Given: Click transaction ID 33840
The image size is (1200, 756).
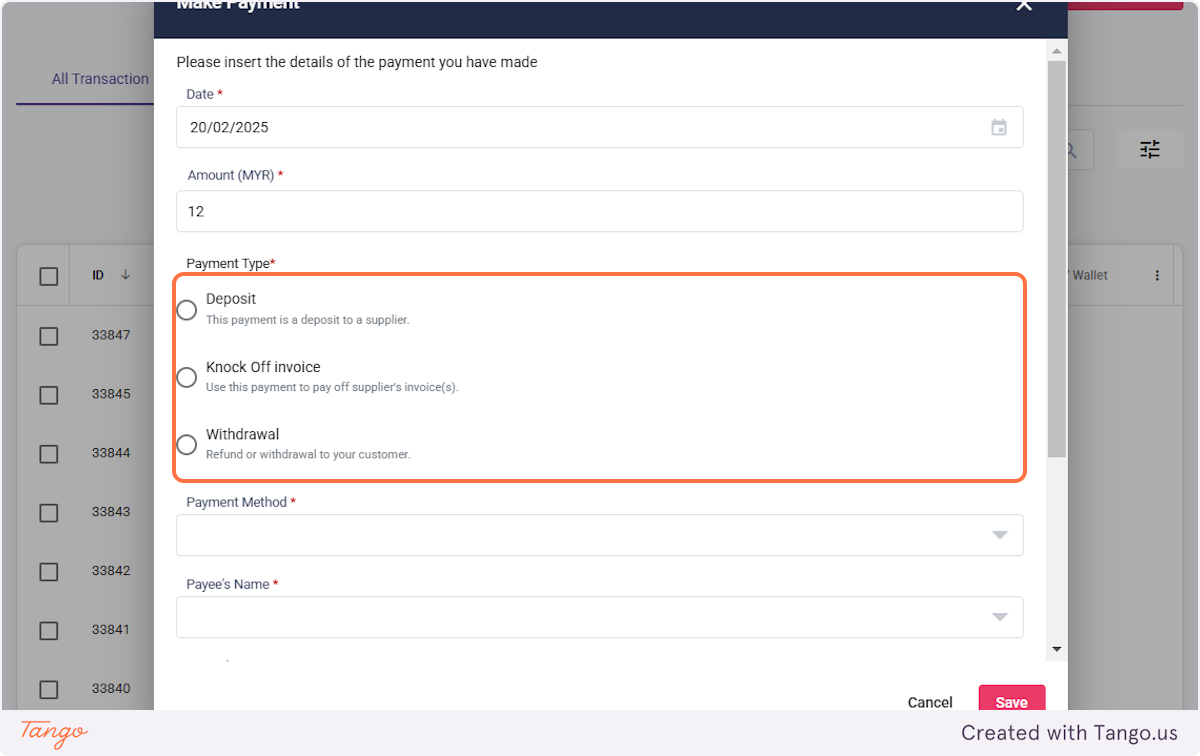Looking at the screenshot, I should pos(111,689).
